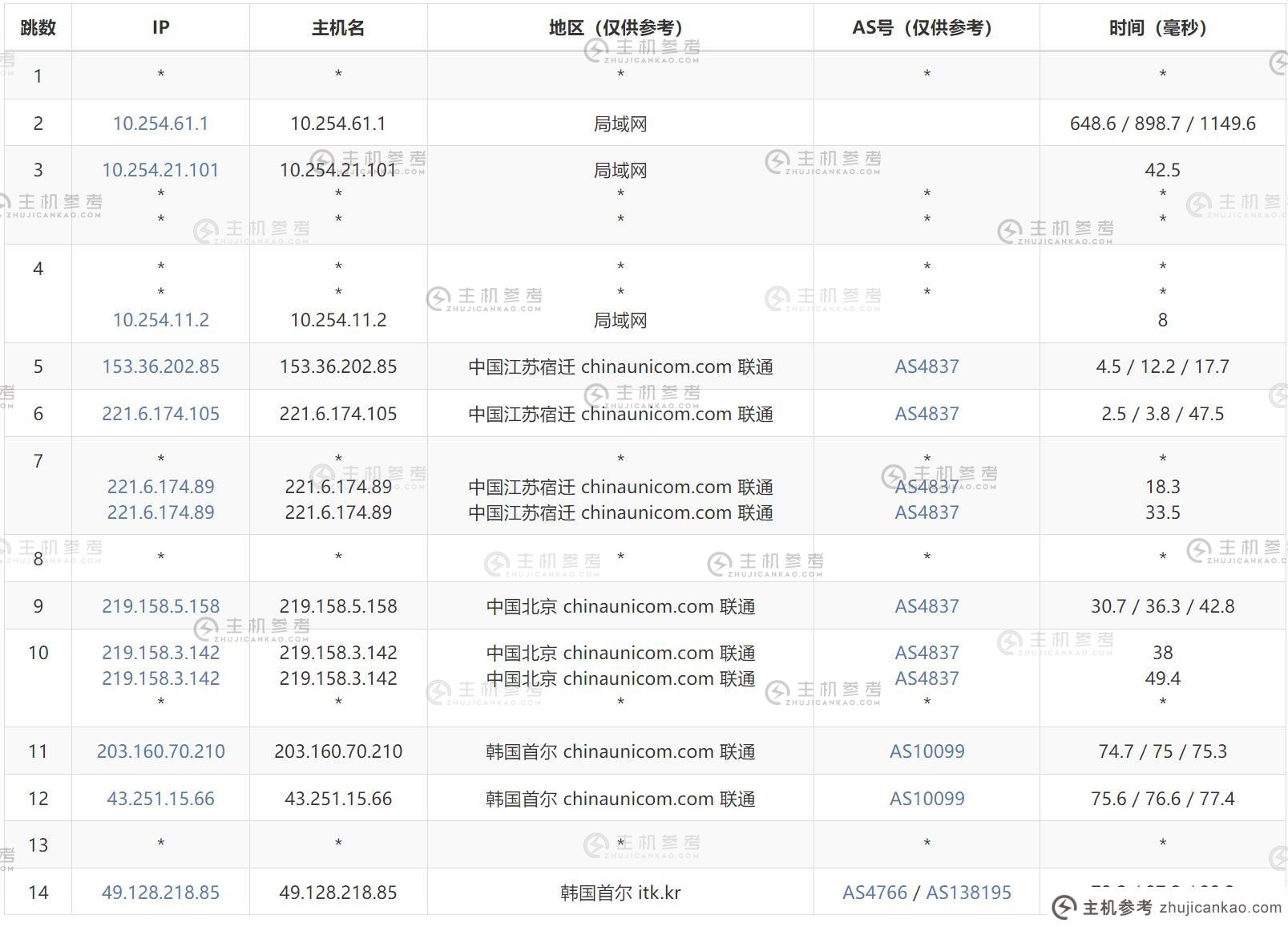1288x927 pixels.
Task: Select region text 韩国首尔 itk.kr
Action: (x=620, y=893)
